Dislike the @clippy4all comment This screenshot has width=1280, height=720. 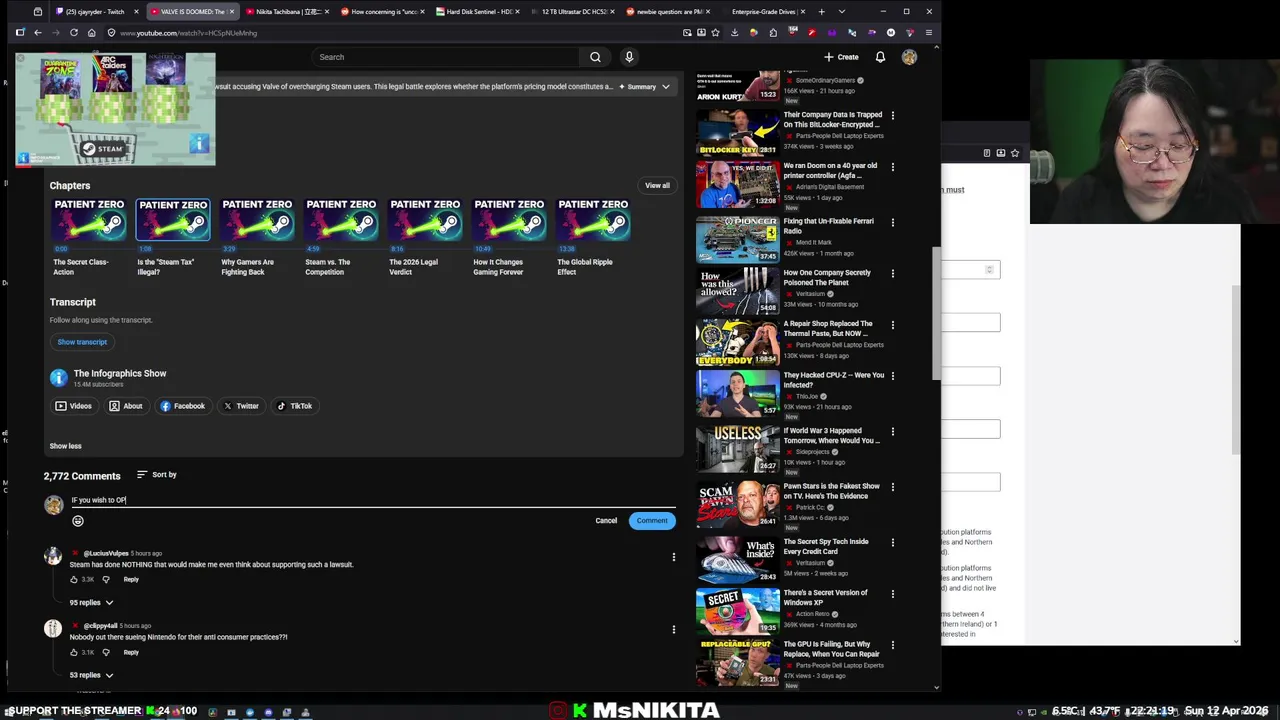coord(106,653)
